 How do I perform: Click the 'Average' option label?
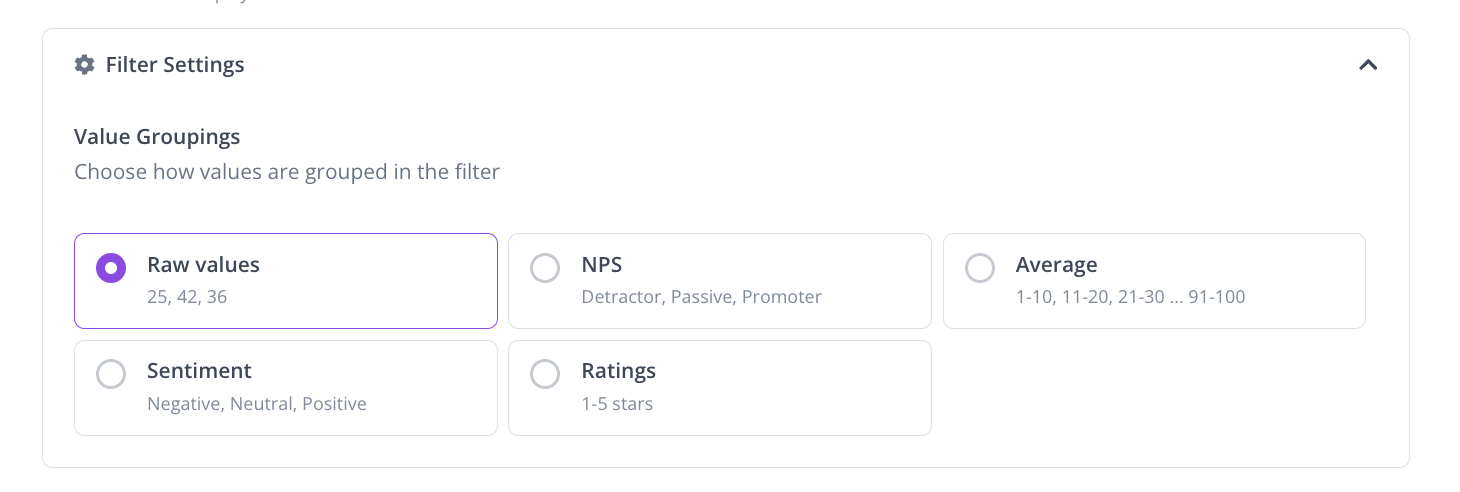tap(1056, 265)
